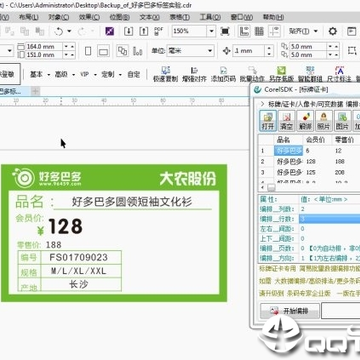Click the top duplicate distance 5.0 mm field
The height and width of the screenshot is (360, 360).
(x=307, y=46)
